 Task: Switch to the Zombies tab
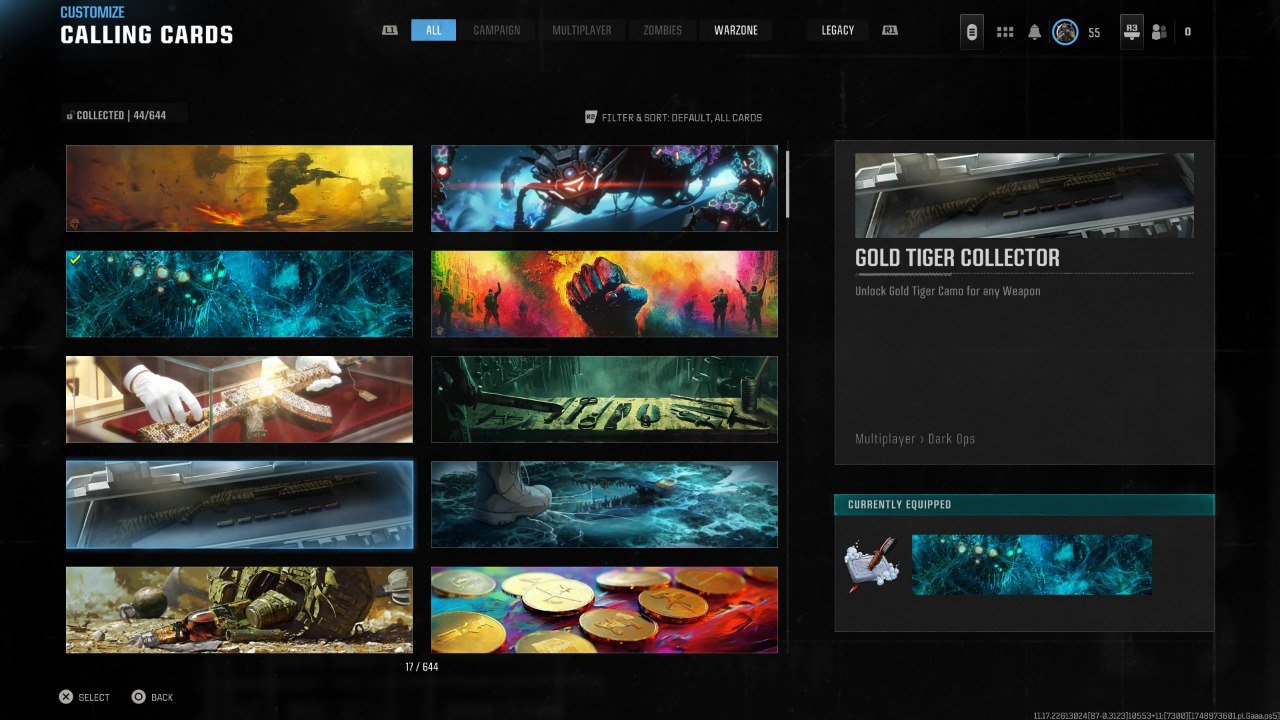coord(662,30)
